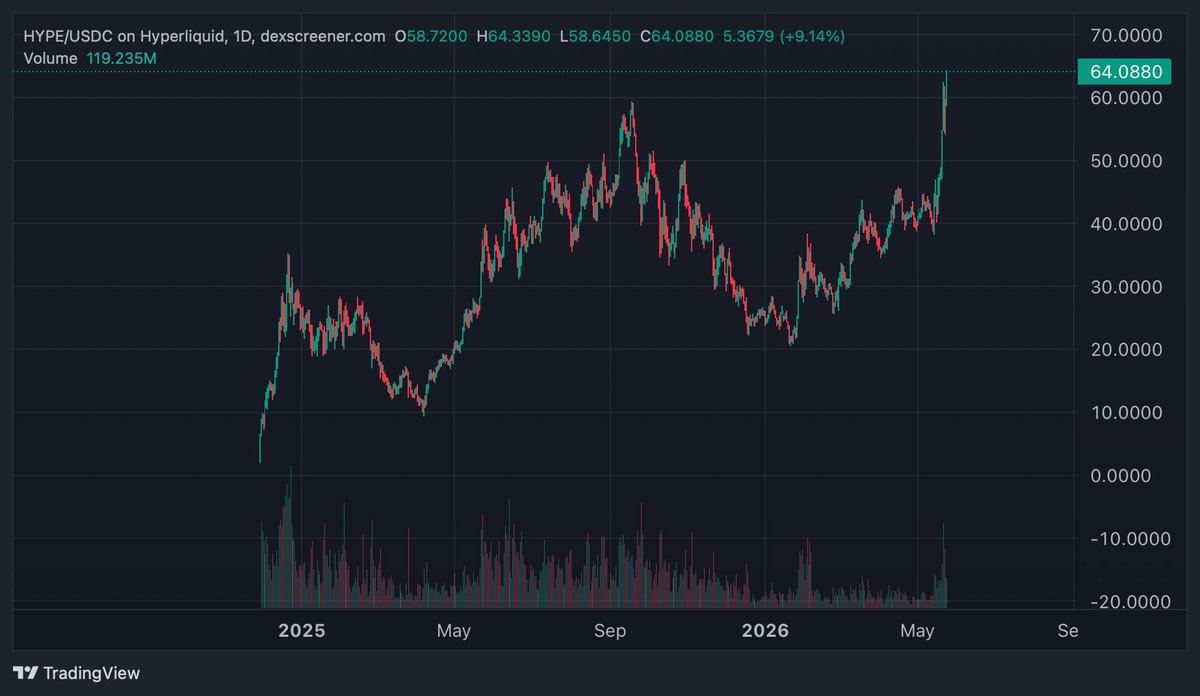The width and height of the screenshot is (1200, 696).
Task: Click the HYPE/USDC on Hyperliquid chart title
Action: [x=205, y=36]
